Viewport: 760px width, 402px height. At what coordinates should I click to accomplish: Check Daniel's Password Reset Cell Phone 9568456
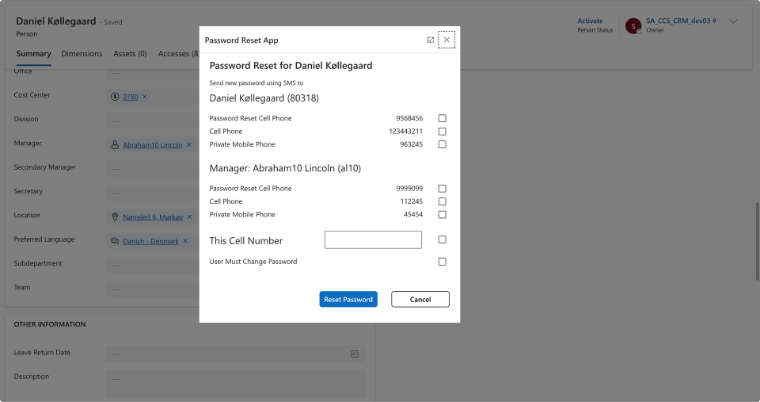pyautogui.click(x=442, y=118)
